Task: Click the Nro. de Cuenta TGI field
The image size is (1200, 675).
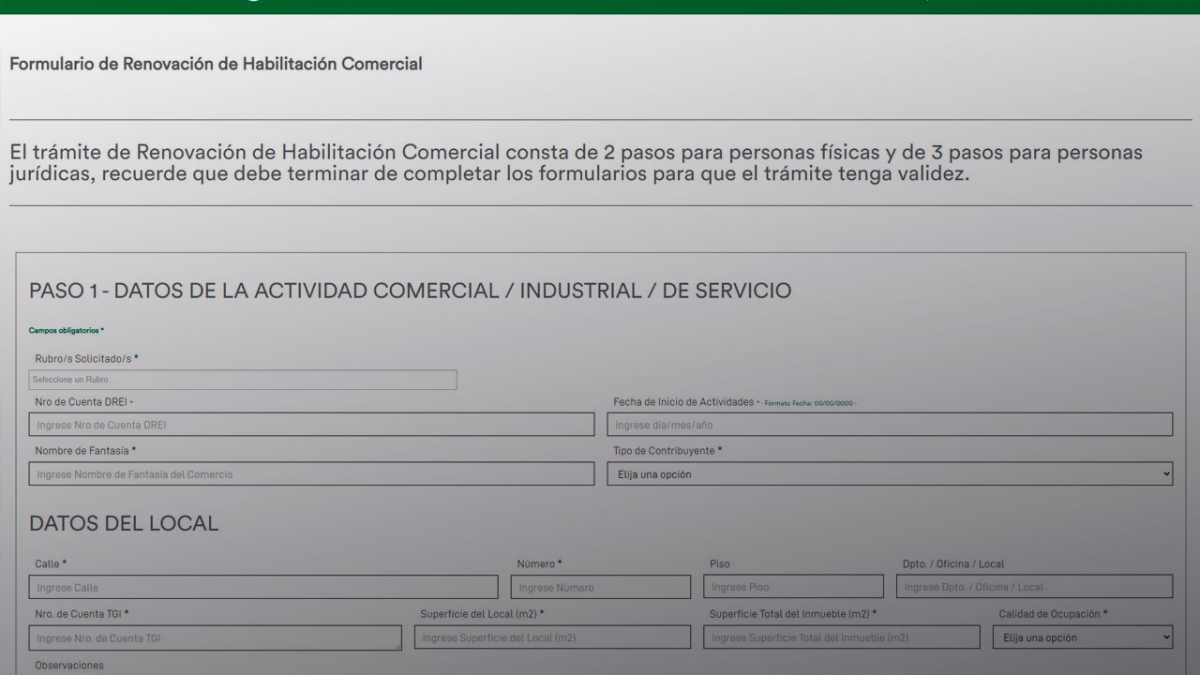Action: coord(215,638)
